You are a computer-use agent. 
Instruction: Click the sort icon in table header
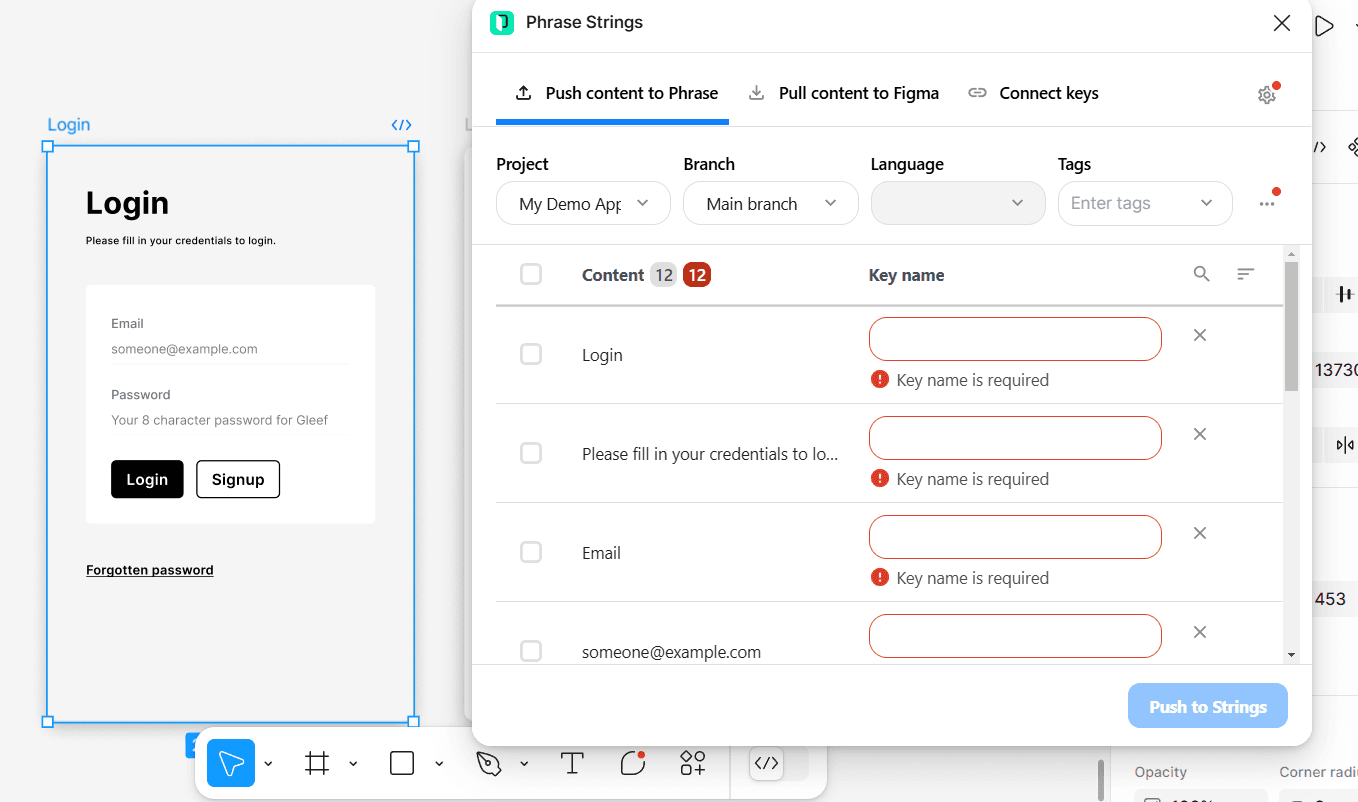[1245, 274]
